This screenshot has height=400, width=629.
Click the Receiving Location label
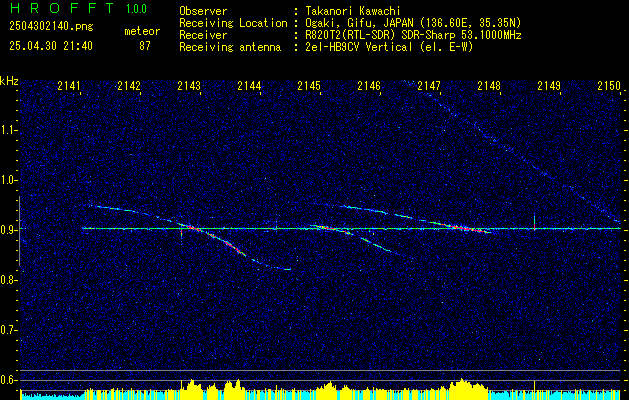(233, 23)
